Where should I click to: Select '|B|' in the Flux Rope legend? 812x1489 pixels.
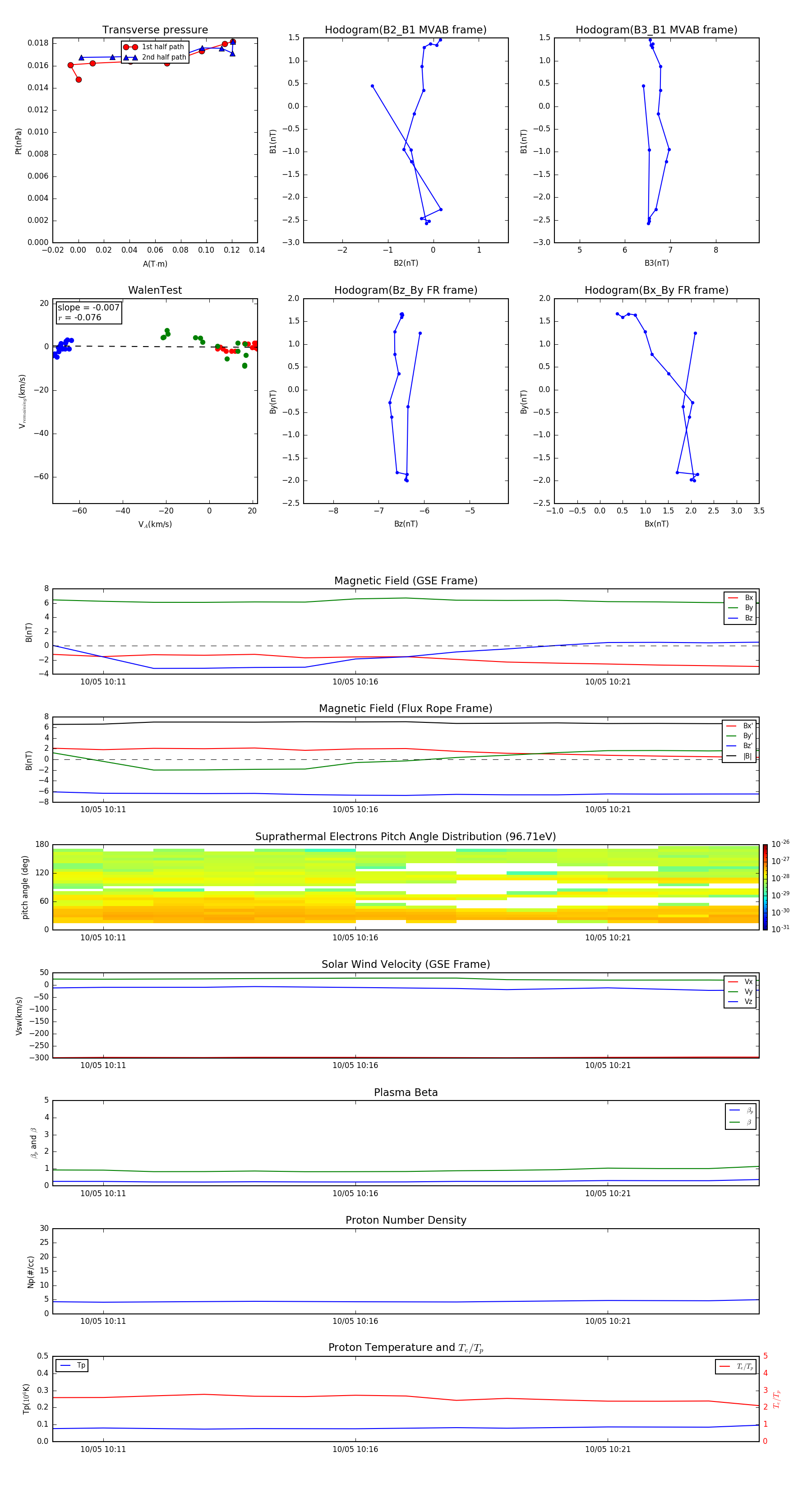coord(739,756)
